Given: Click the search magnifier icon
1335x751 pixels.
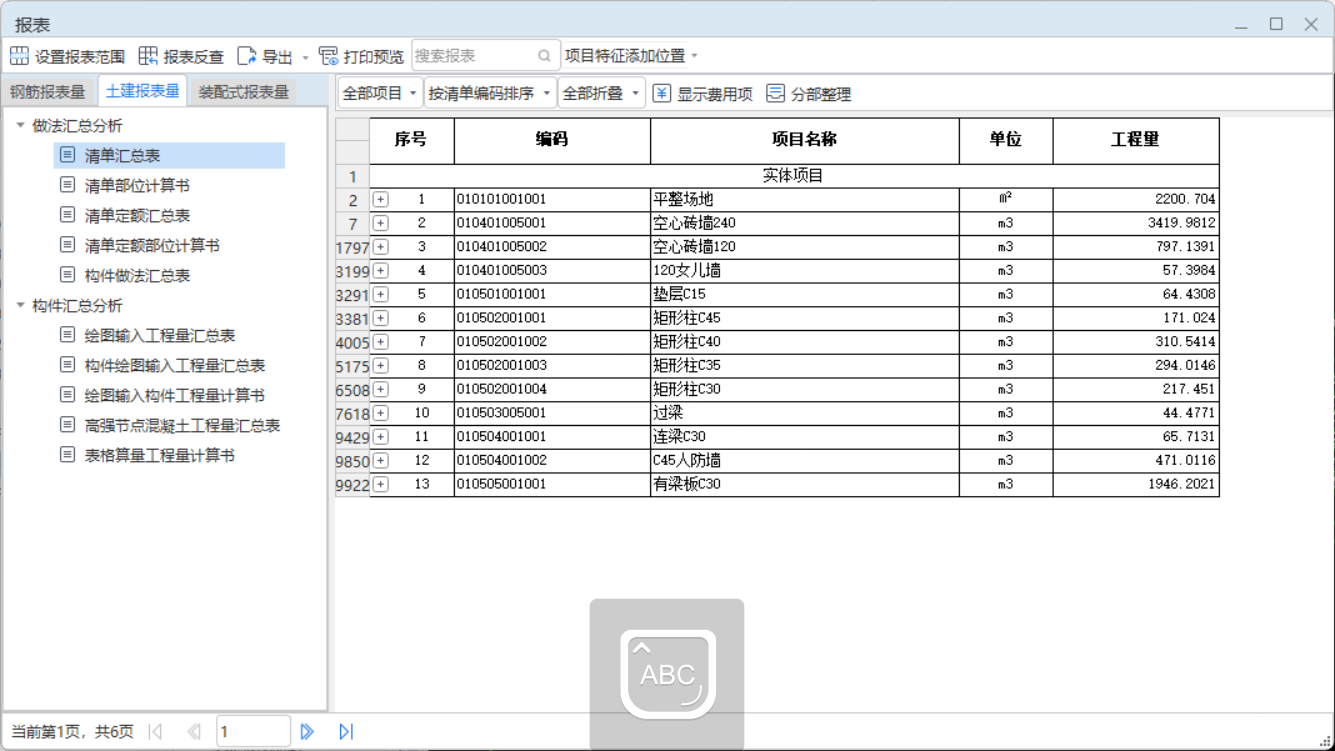Looking at the screenshot, I should (544, 56).
